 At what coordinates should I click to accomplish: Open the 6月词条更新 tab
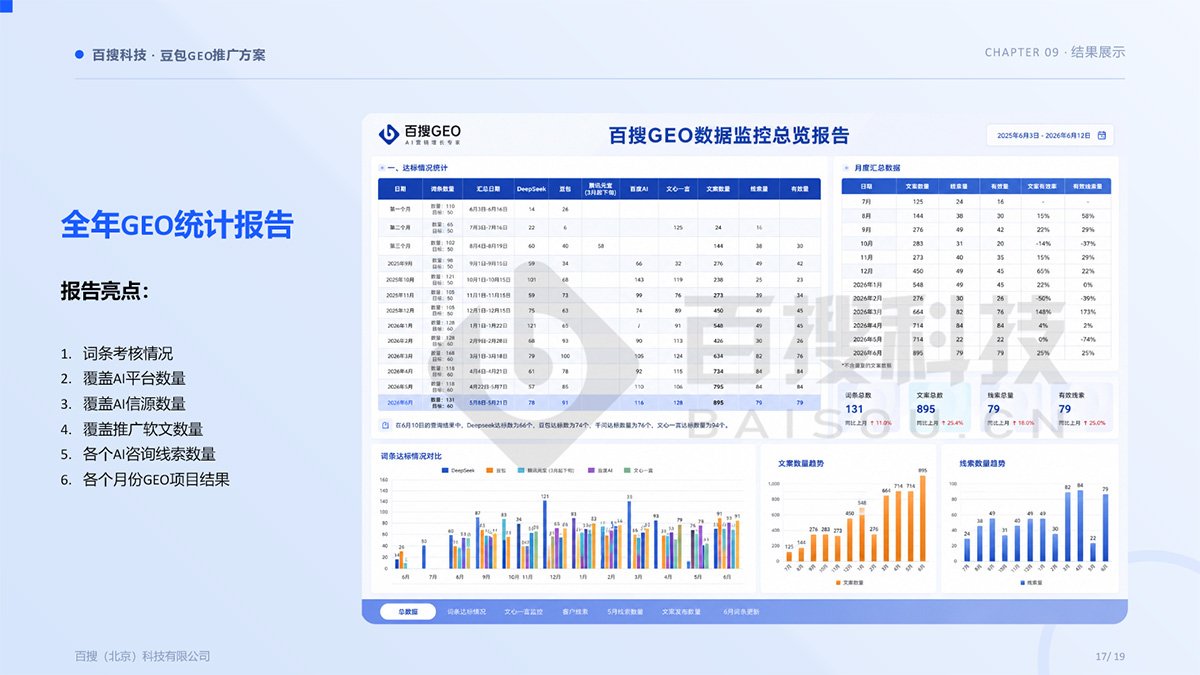[741, 611]
